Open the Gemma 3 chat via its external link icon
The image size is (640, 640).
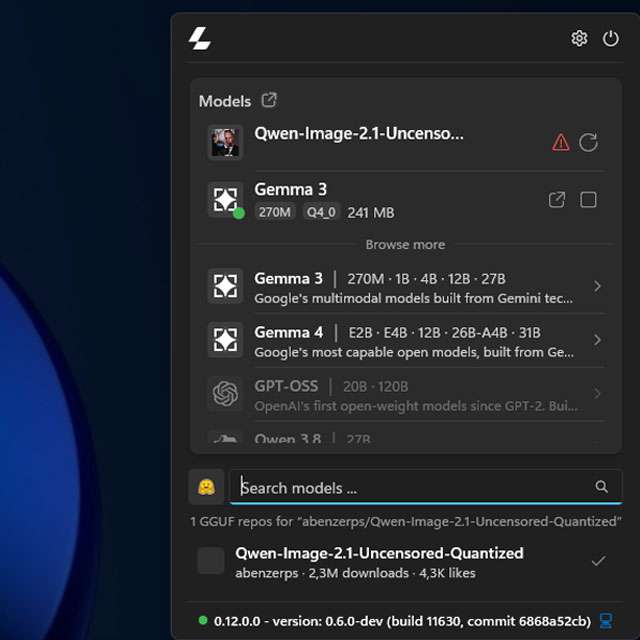coord(557,200)
